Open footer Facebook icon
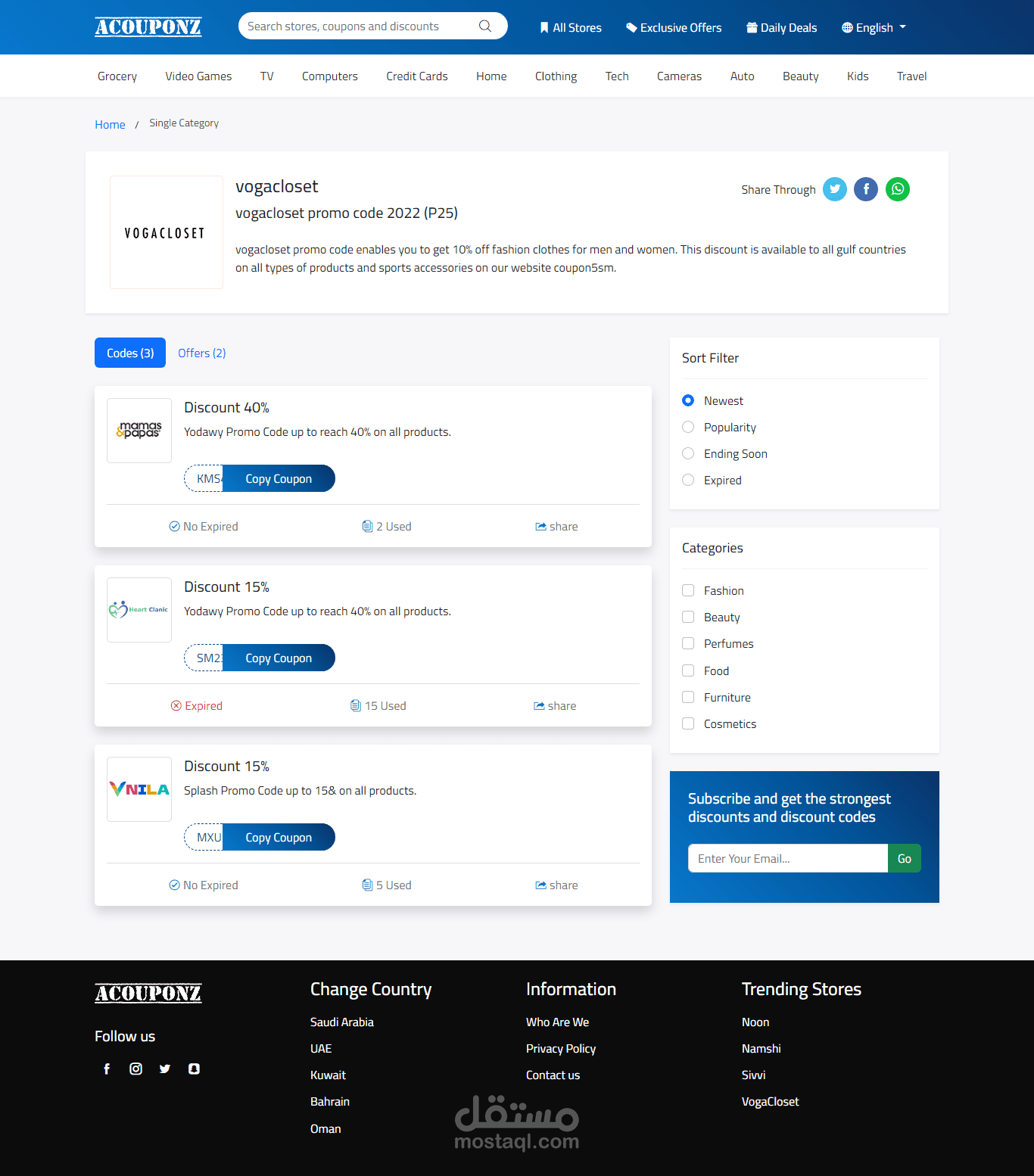 click(107, 1069)
